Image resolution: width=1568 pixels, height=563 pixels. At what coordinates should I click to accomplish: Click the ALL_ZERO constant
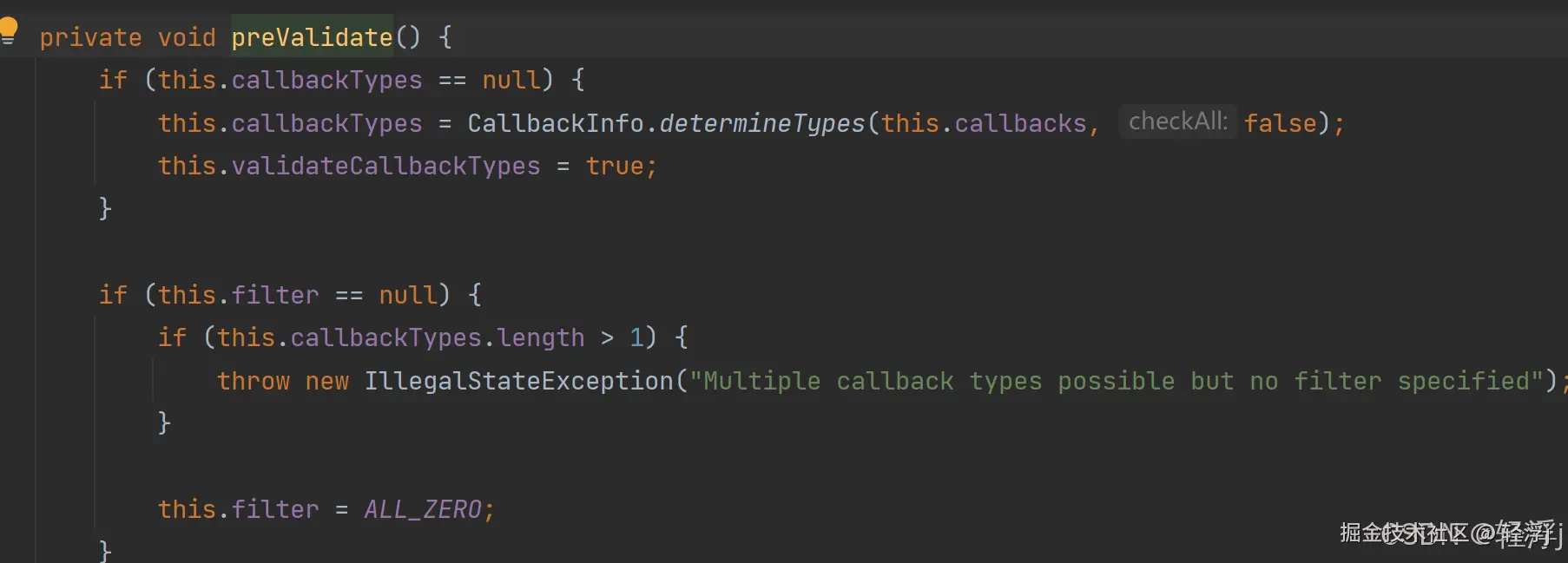pyautogui.click(x=422, y=509)
